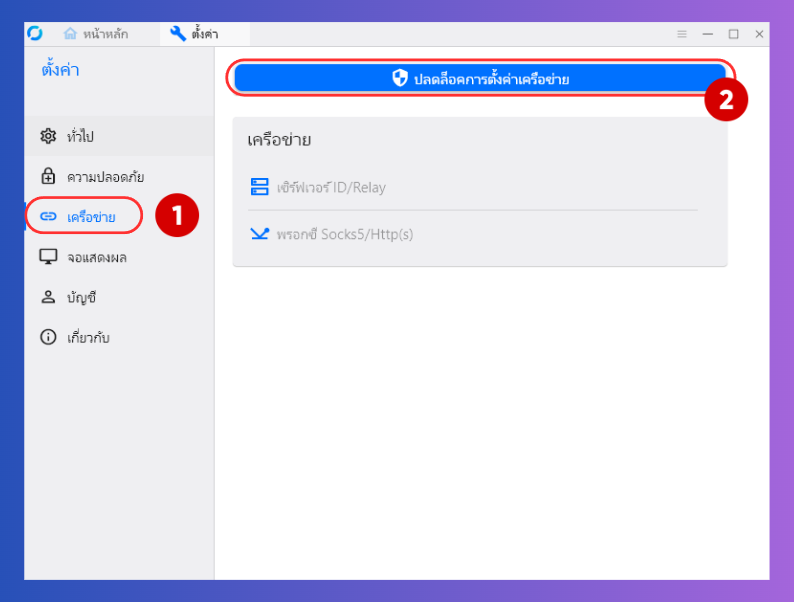Click the info icon beside เกี่ยวกับ
Image resolution: width=794 pixels, height=602 pixels.
pyautogui.click(x=48, y=337)
